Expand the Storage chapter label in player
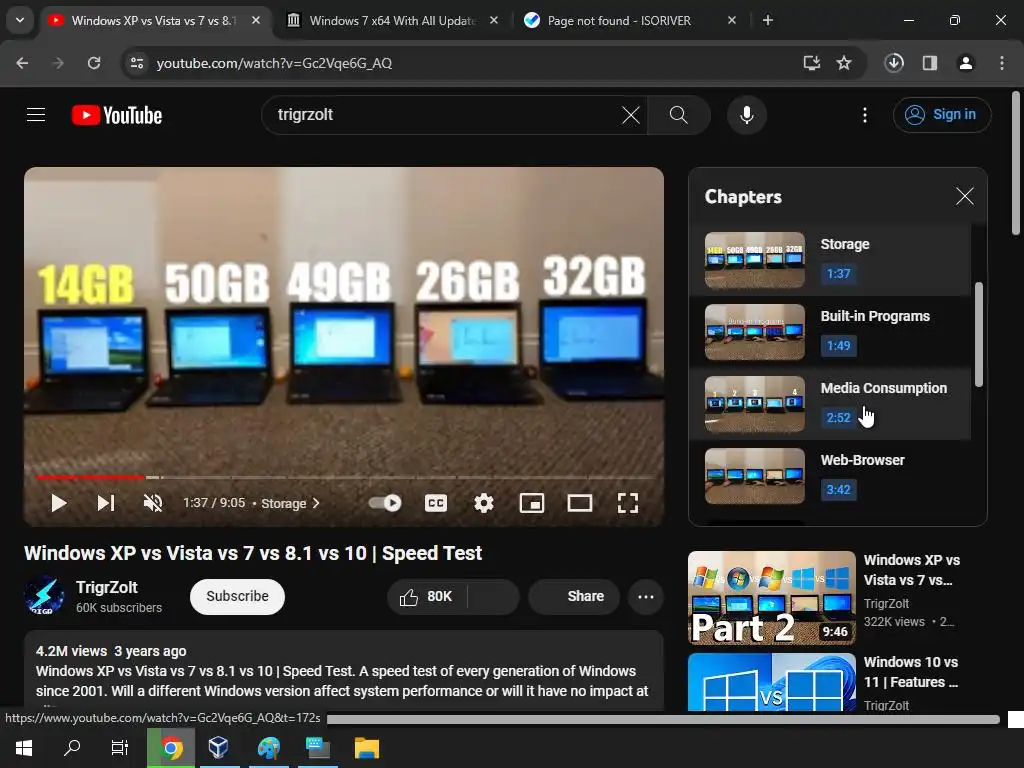Viewport: 1024px width, 768px height. 291,504
